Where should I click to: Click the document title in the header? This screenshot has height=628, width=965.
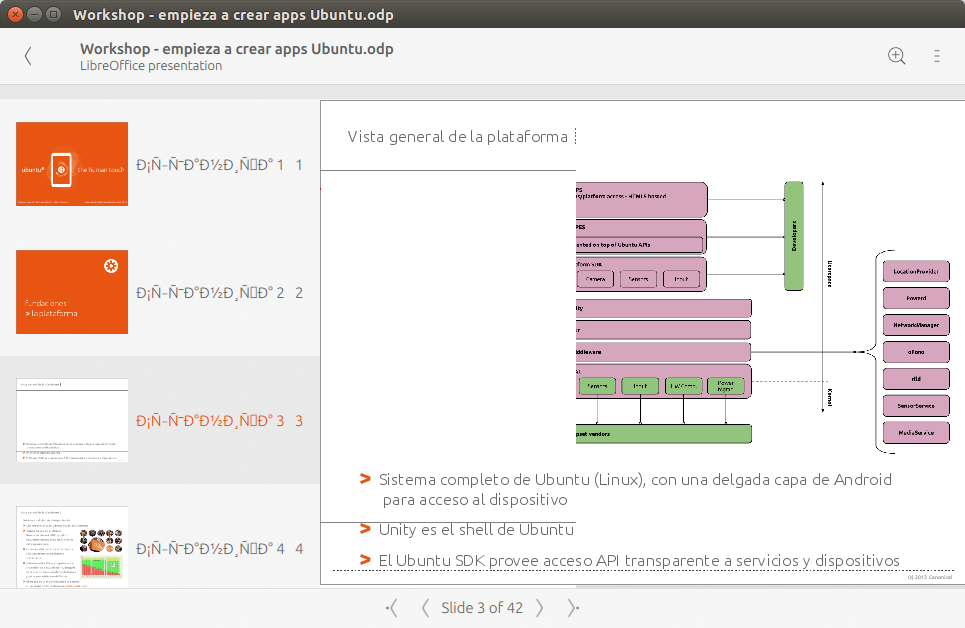click(x=236, y=49)
